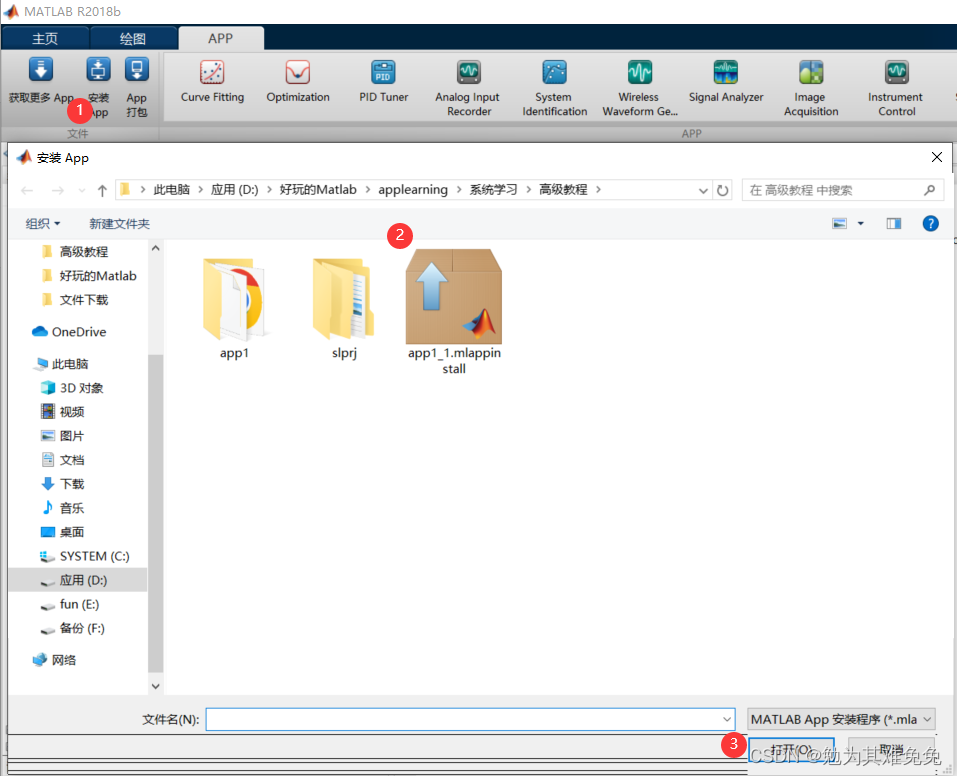Launch the Optimization app

point(298,81)
